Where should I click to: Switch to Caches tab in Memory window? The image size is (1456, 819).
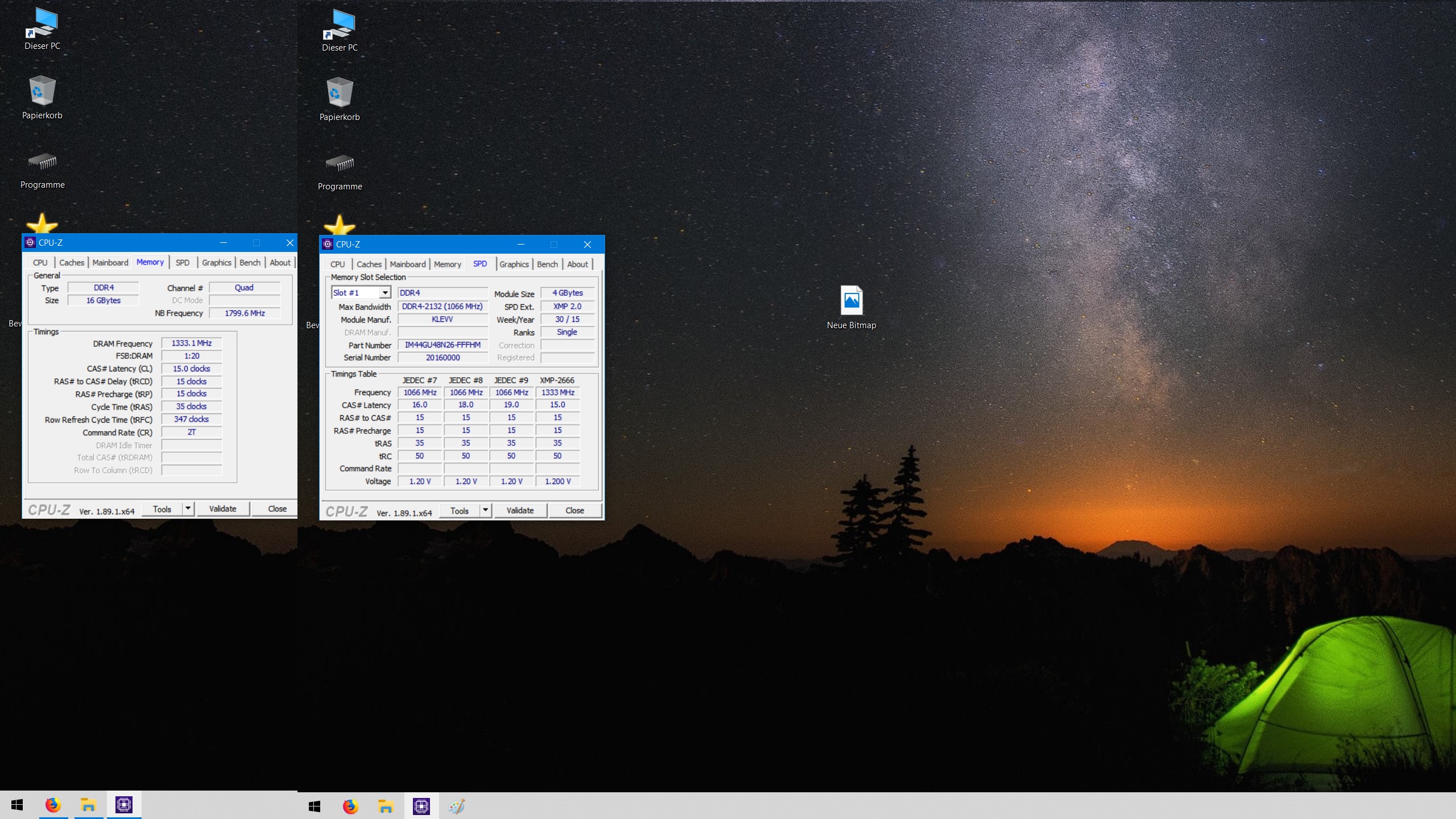point(72,262)
